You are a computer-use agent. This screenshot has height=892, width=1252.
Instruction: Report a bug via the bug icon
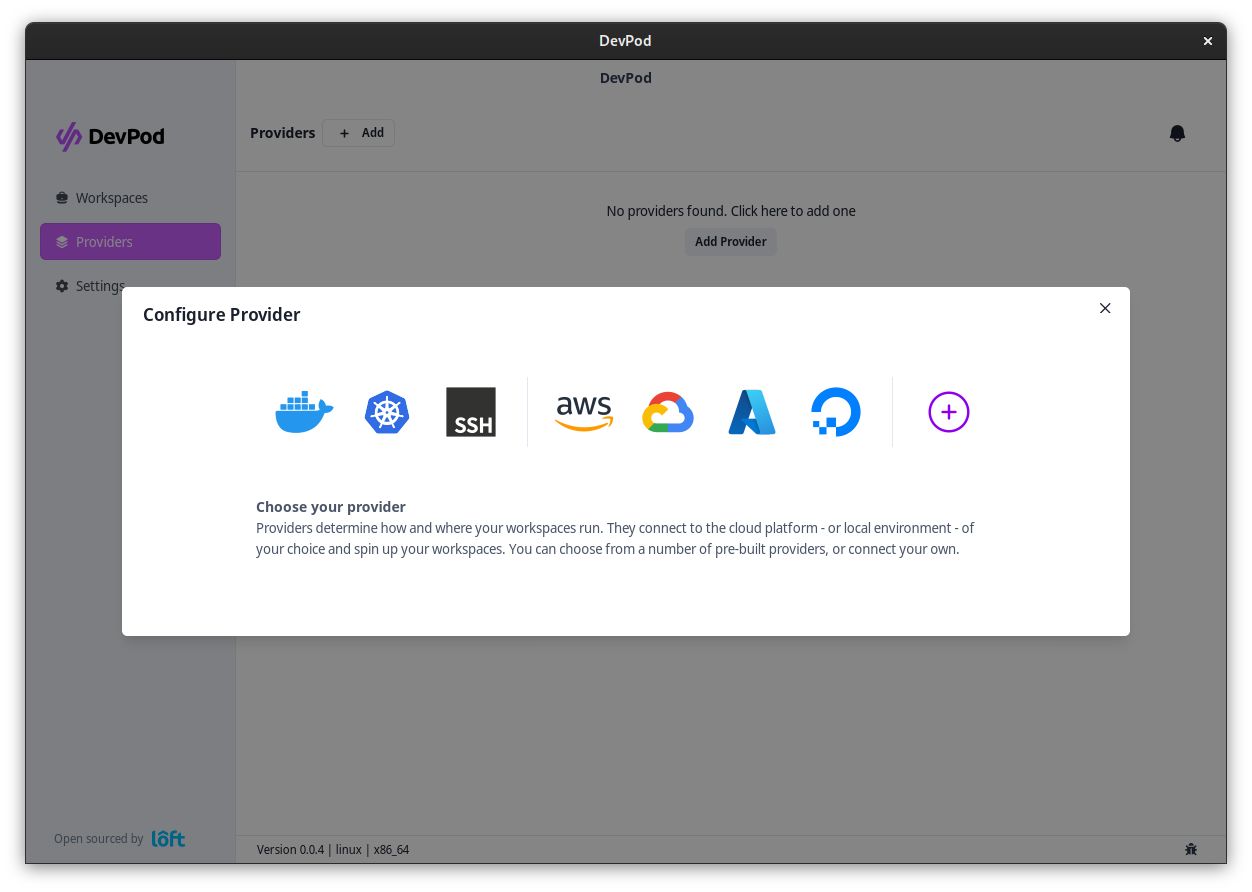point(1191,849)
